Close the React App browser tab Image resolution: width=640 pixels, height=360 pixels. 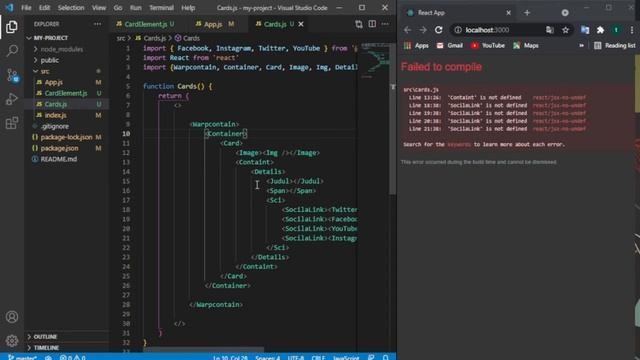(x=509, y=13)
